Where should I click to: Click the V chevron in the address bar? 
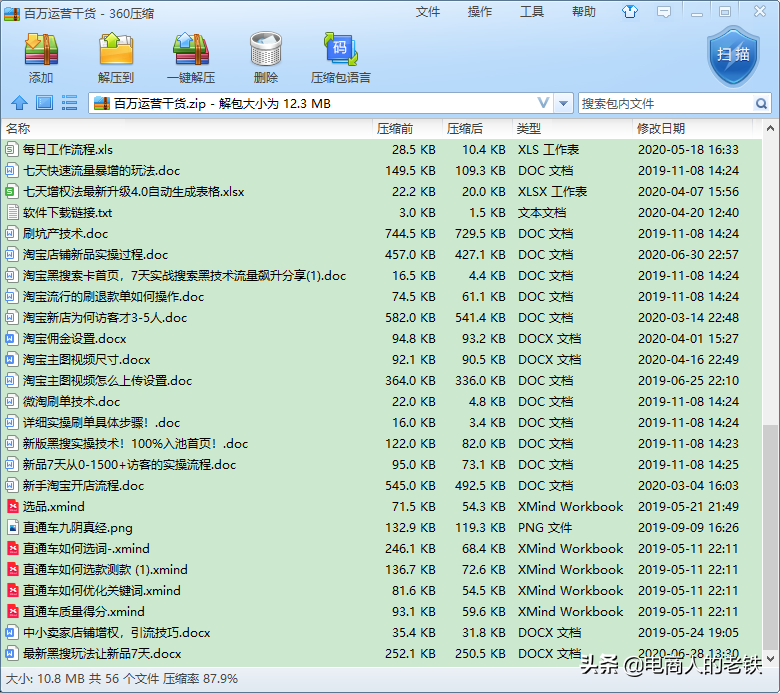(x=544, y=103)
